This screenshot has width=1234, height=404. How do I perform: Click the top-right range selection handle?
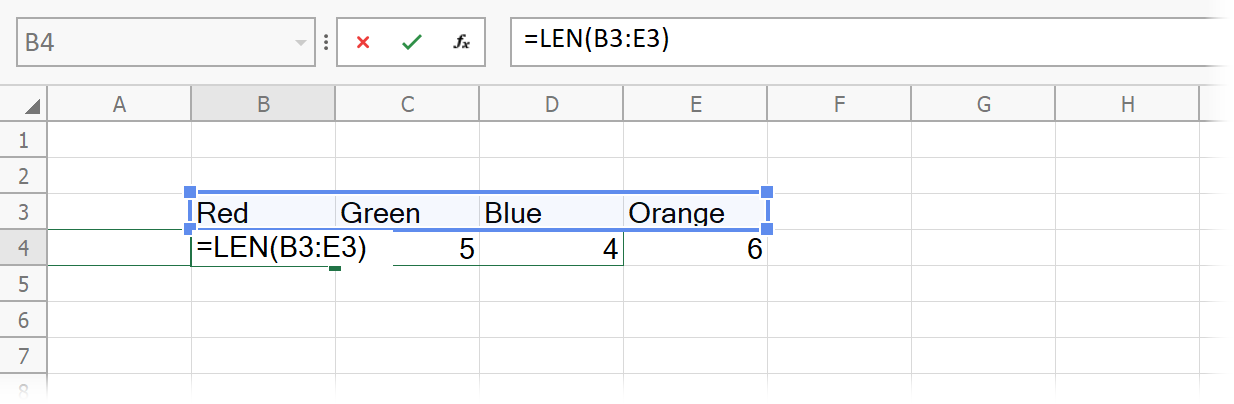click(x=767, y=192)
